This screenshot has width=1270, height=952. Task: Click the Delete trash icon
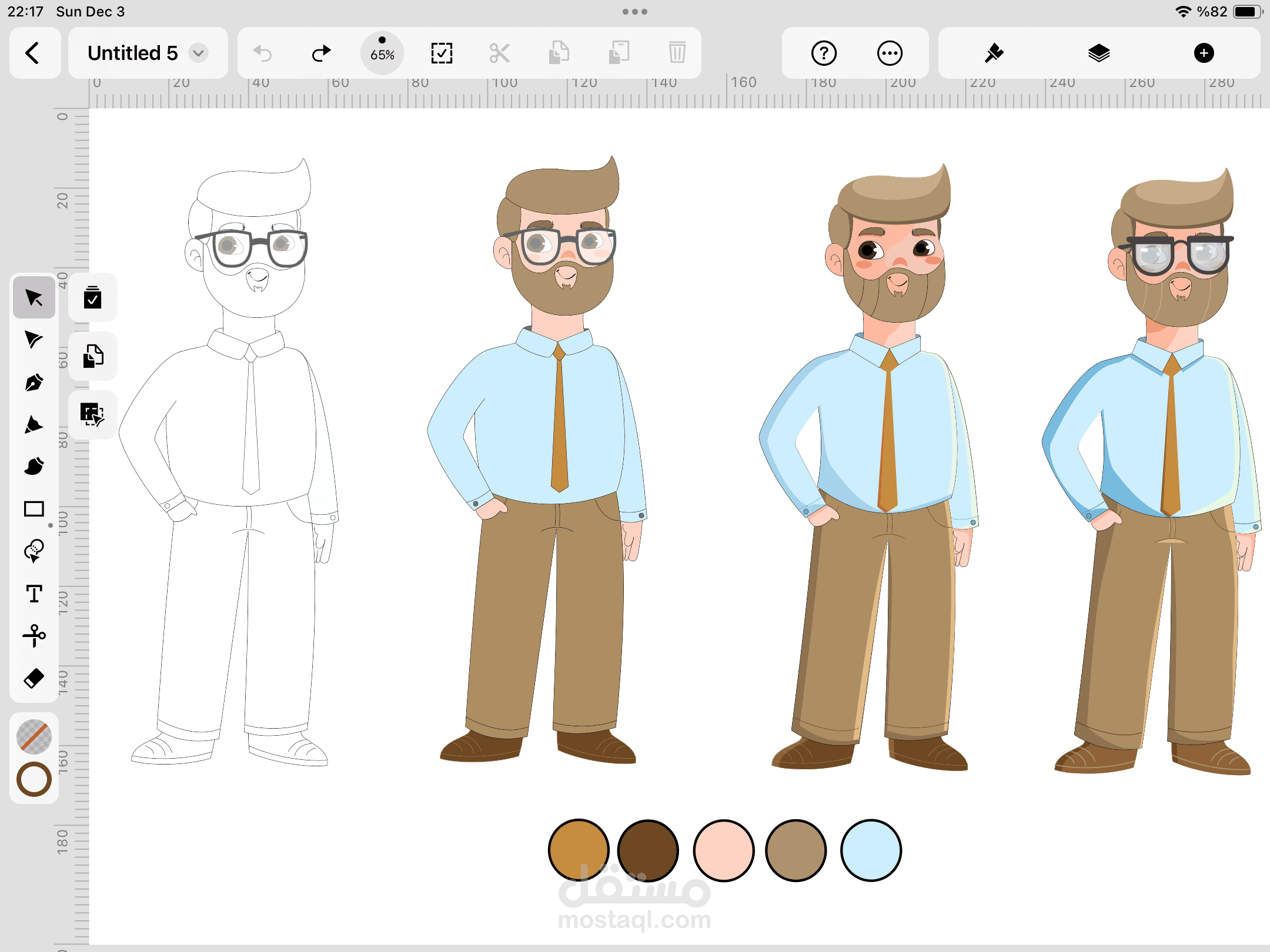click(677, 53)
